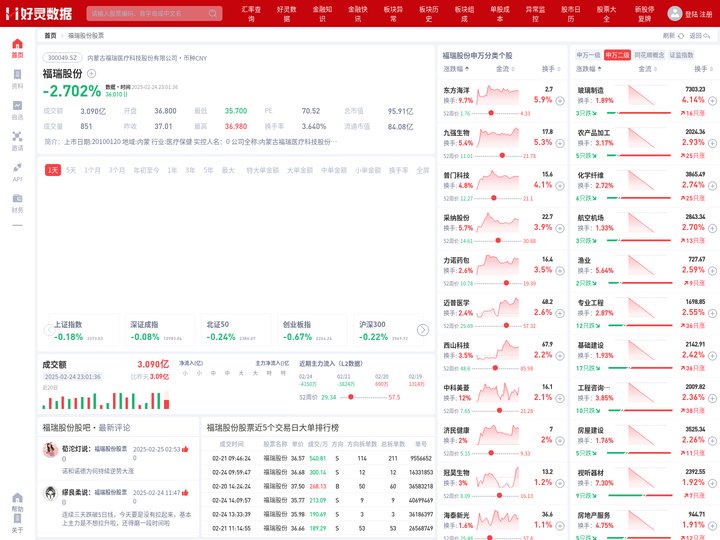The image size is (720, 540).
Task: Open 板块异常 in top menu
Action: pos(394,14)
